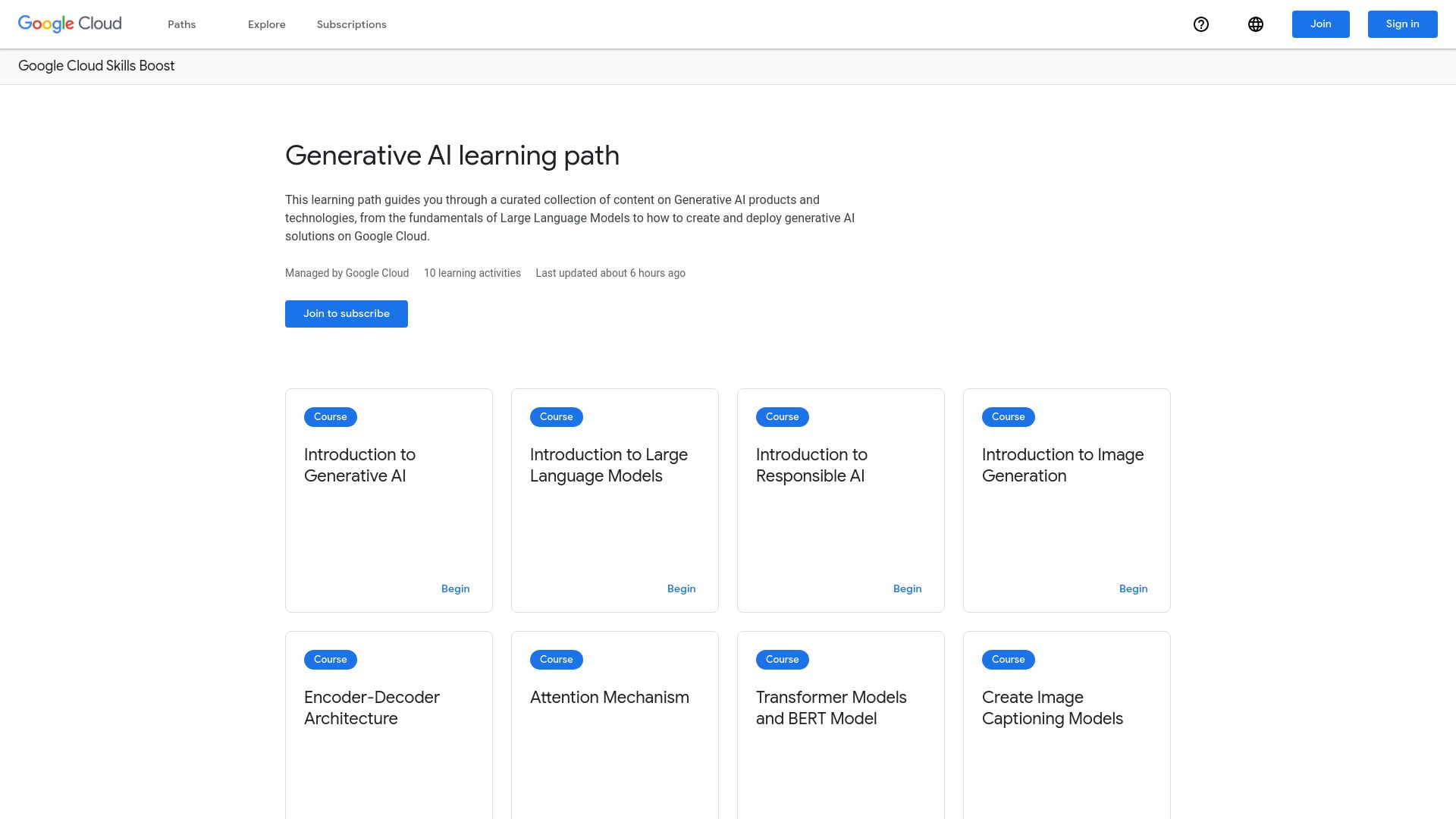
Task: Click the globe language icon
Action: pyautogui.click(x=1256, y=24)
